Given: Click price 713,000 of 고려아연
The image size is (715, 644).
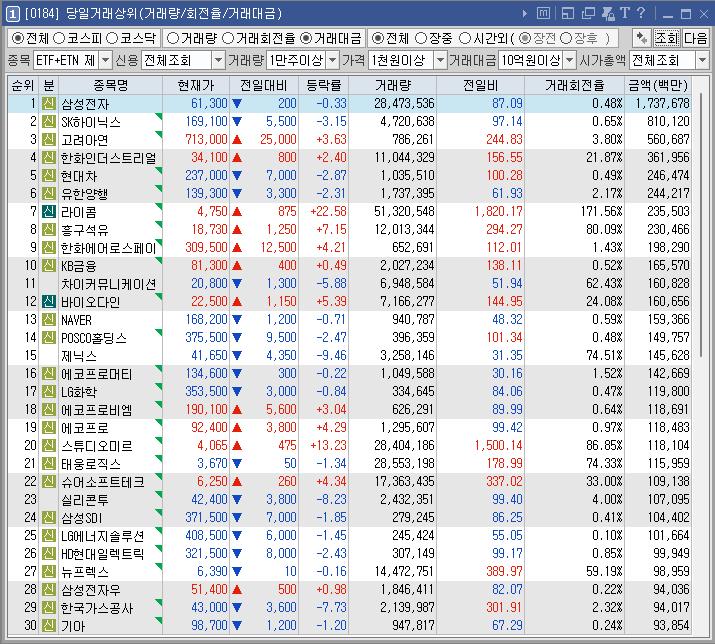Looking at the screenshot, I should (x=206, y=140).
